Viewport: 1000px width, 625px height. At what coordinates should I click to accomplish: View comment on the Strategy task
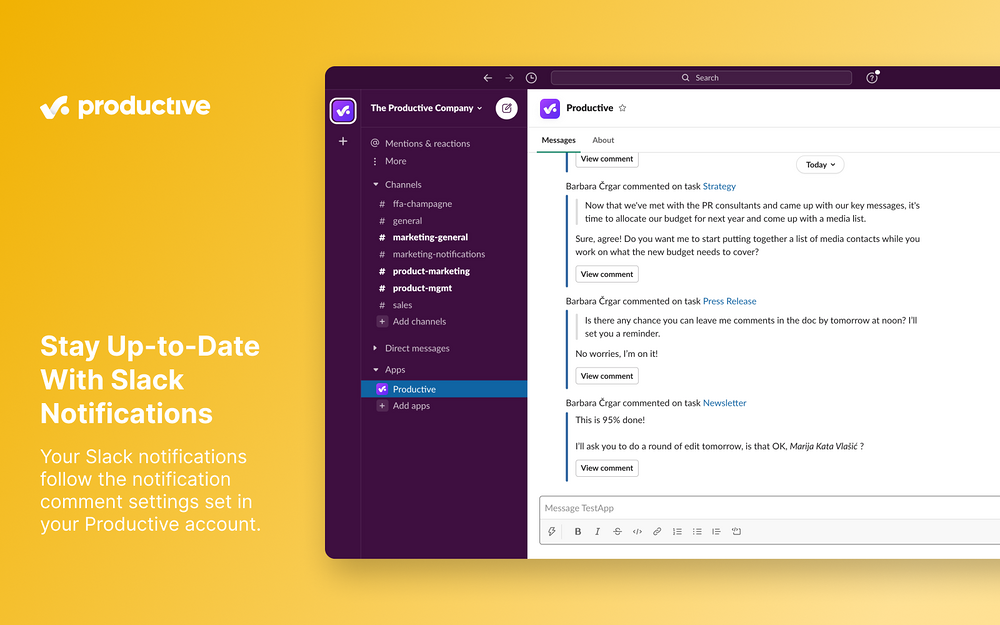(x=607, y=274)
